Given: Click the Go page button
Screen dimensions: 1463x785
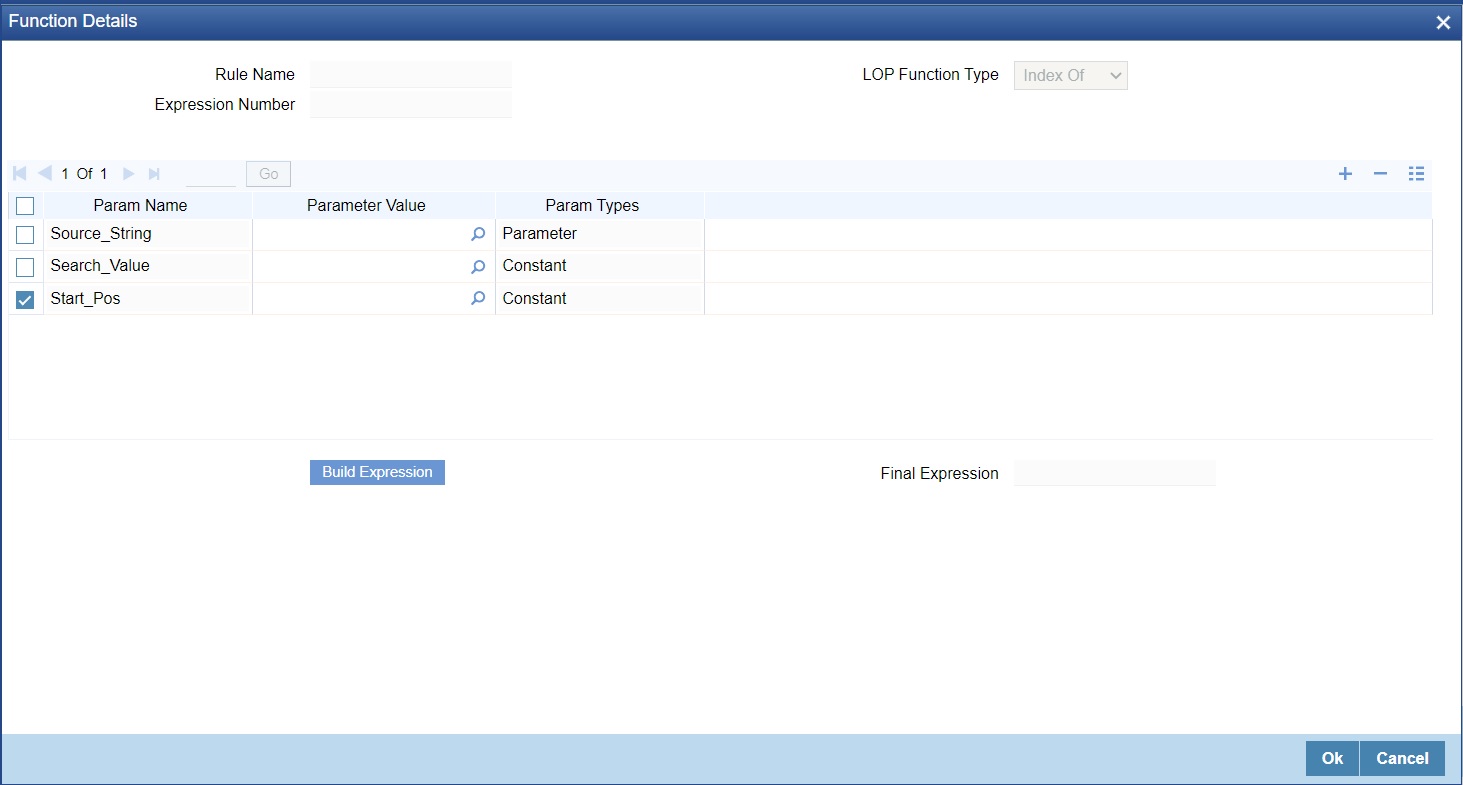Looking at the screenshot, I should tap(268, 174).
